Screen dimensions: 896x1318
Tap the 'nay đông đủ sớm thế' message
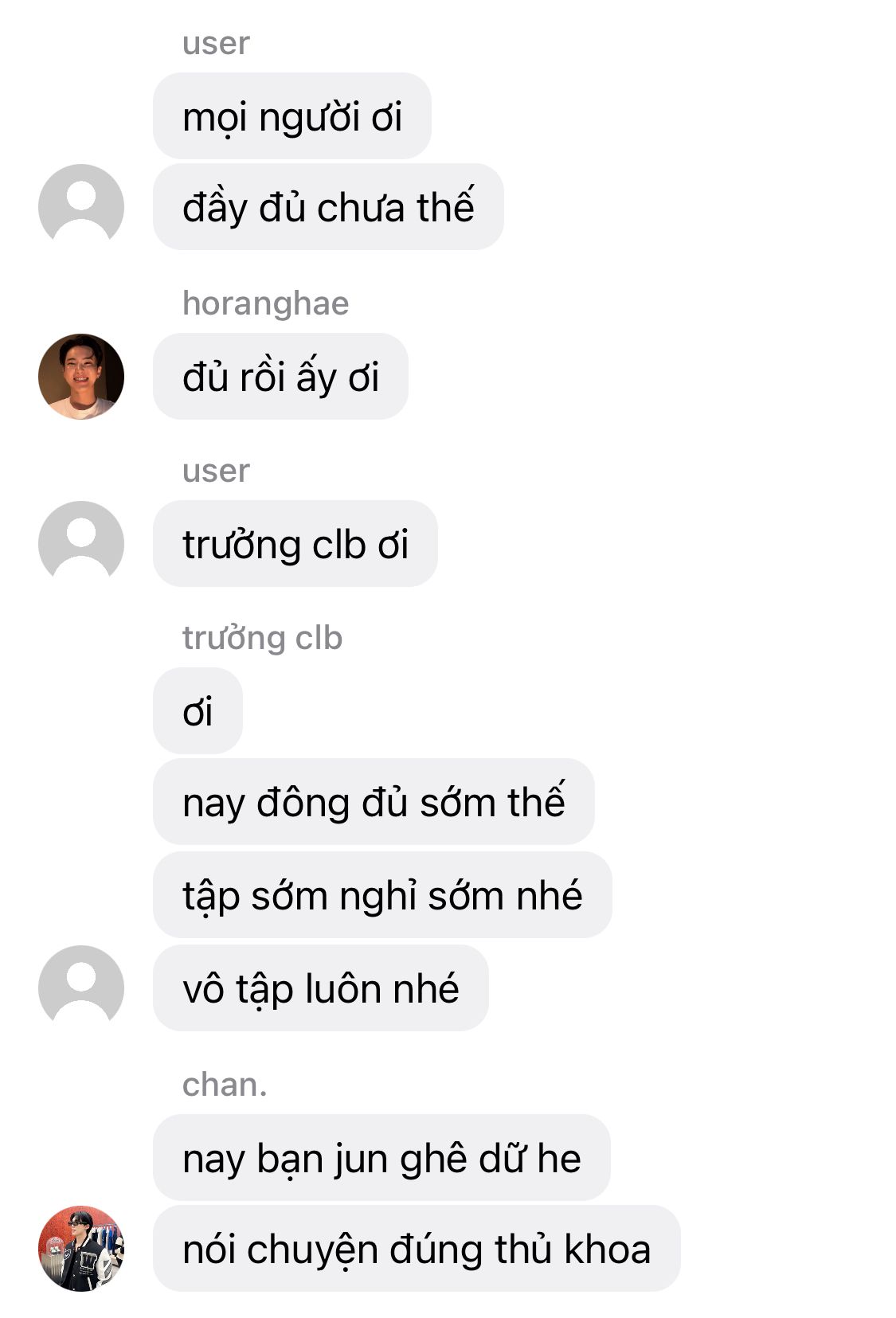click(x=374, y=802)
